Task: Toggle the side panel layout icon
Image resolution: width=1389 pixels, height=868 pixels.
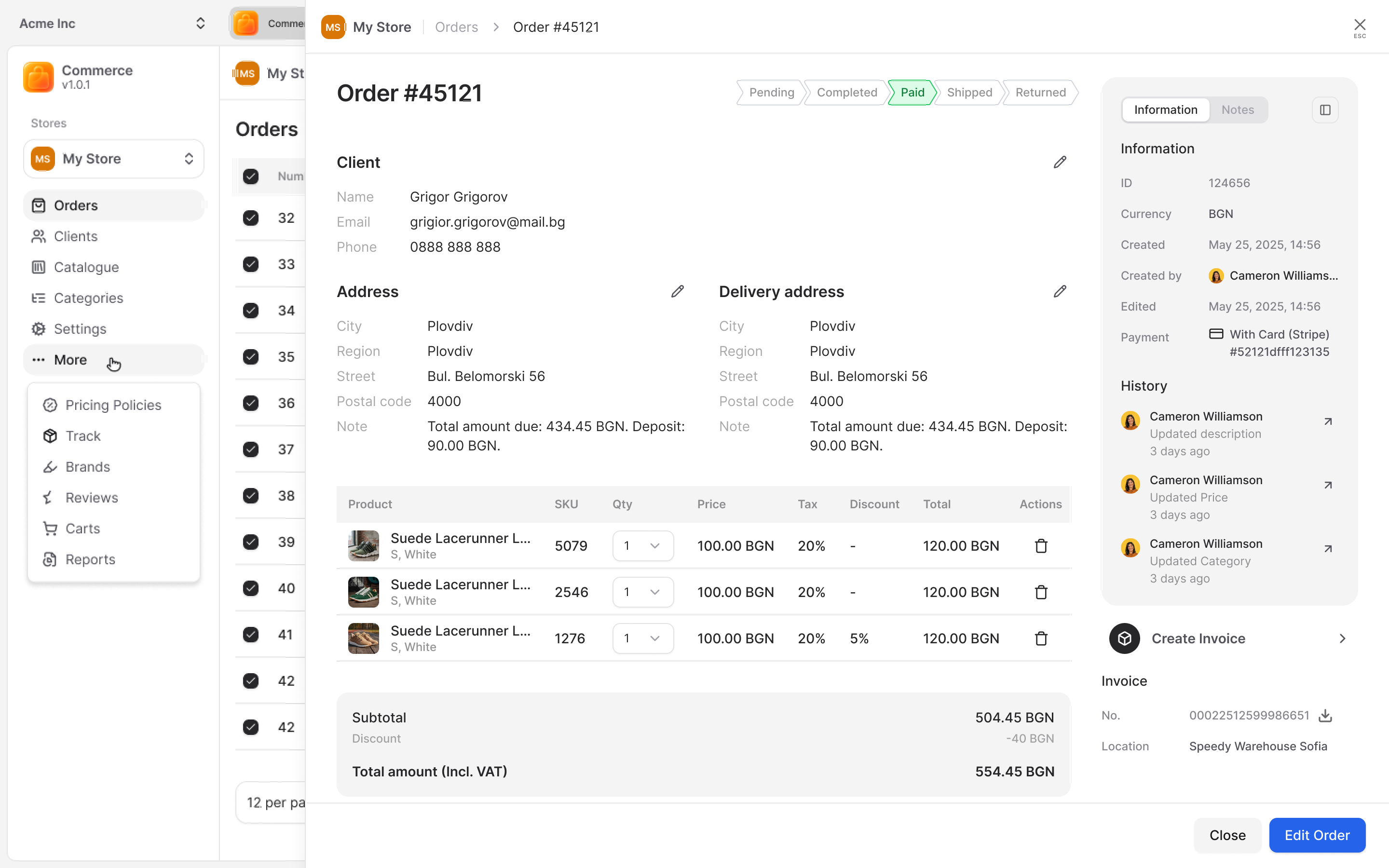Action: pyautogui.click(x=1325, y=109)
